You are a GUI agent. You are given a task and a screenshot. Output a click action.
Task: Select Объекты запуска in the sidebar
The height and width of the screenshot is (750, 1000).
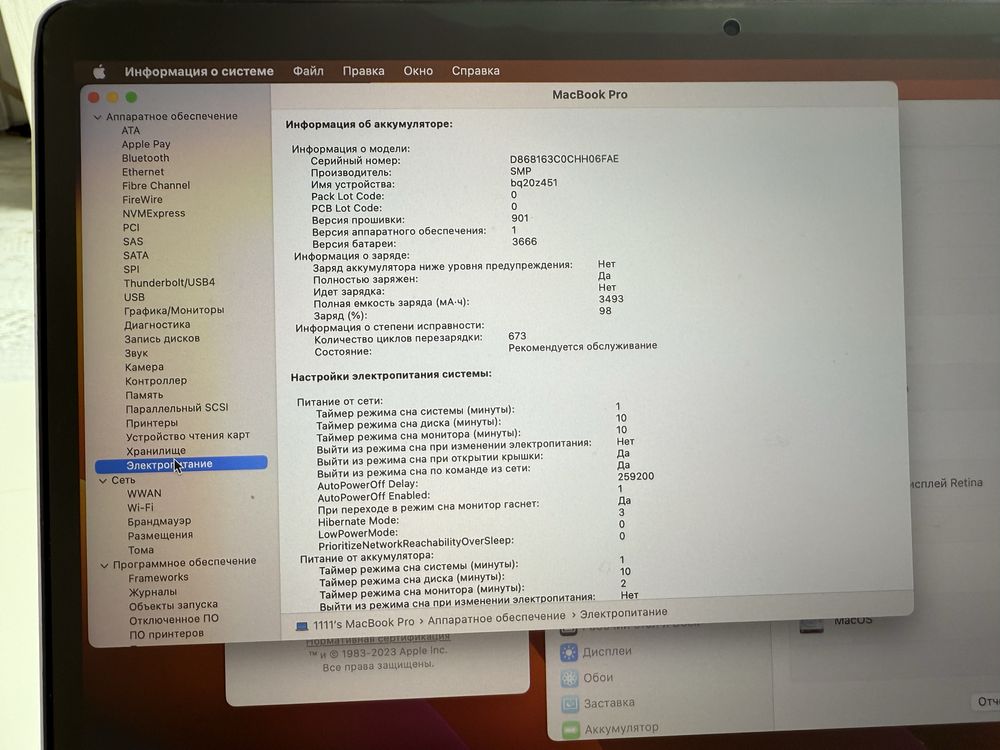coord(173,605)
